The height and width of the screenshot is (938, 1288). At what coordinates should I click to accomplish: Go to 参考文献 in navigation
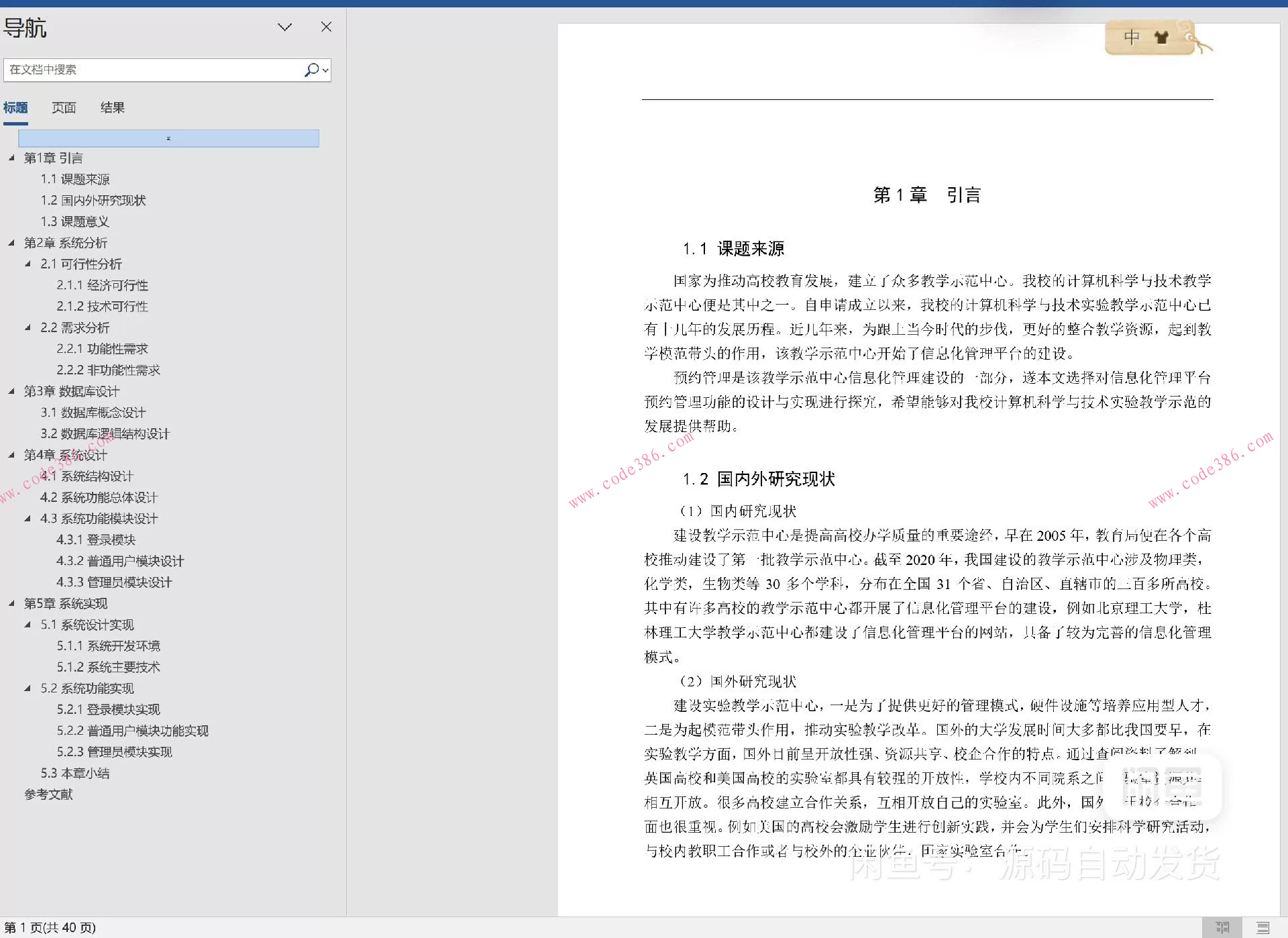point(48,794)
